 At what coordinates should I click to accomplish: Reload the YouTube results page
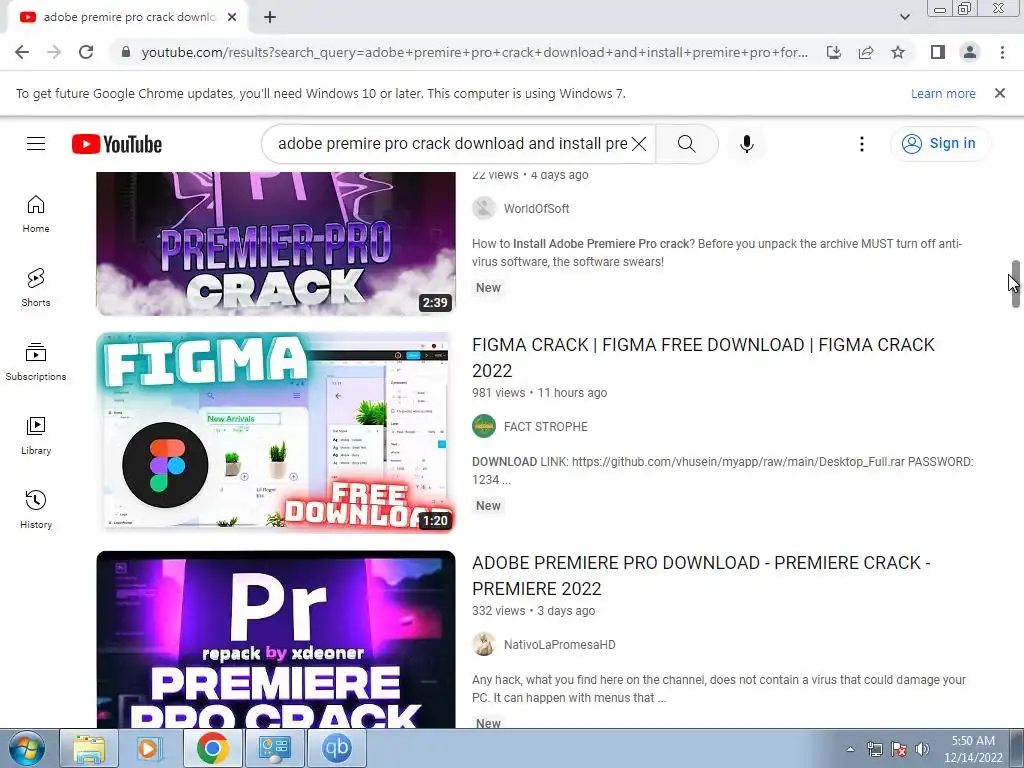pos(86,52)
